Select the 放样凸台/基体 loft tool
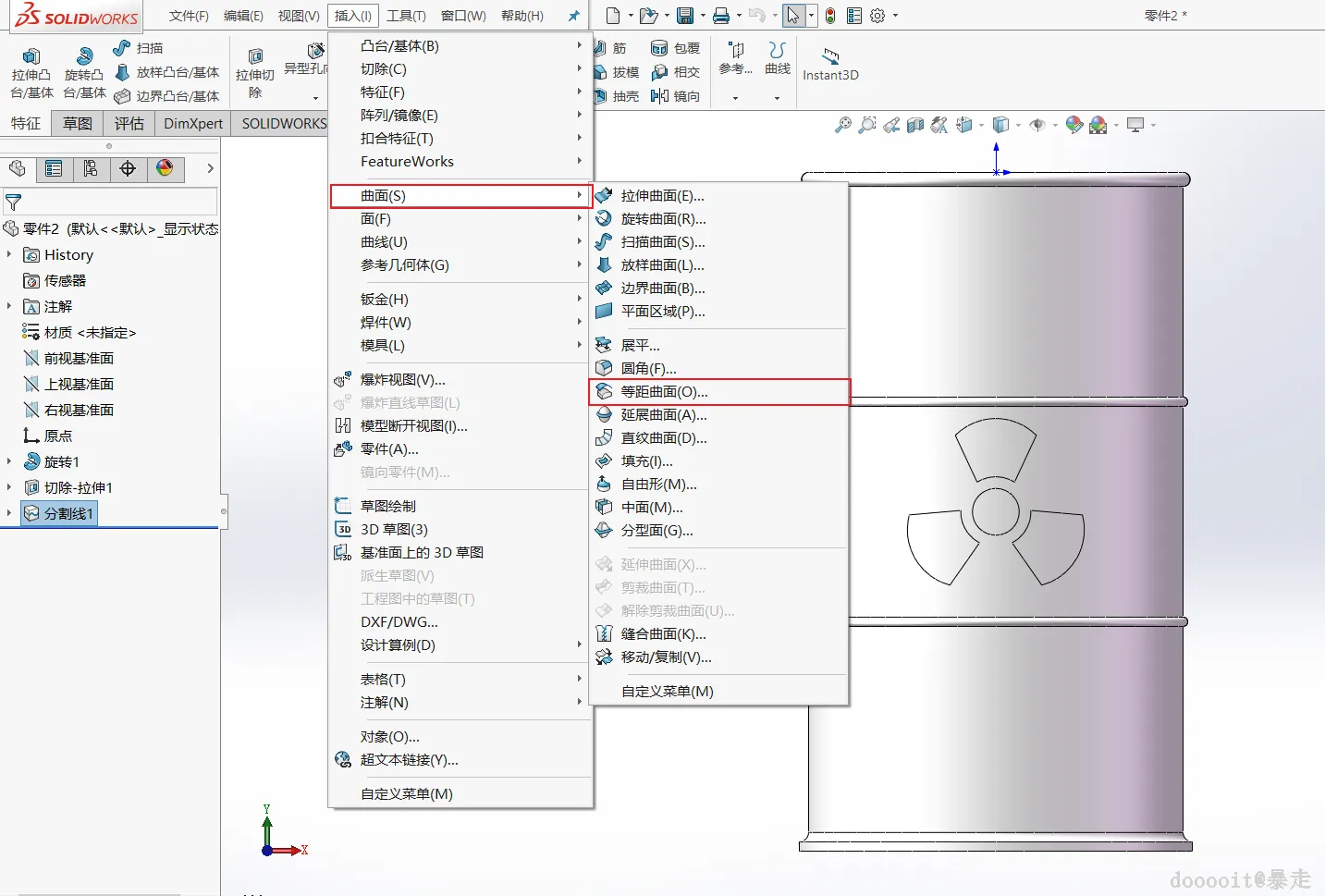The height and width of the screenshot is (896, 1325). coord(166,72)
